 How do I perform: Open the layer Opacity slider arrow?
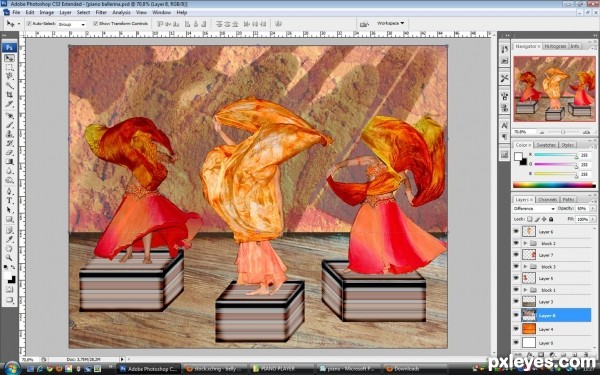[x=593, y=209]
